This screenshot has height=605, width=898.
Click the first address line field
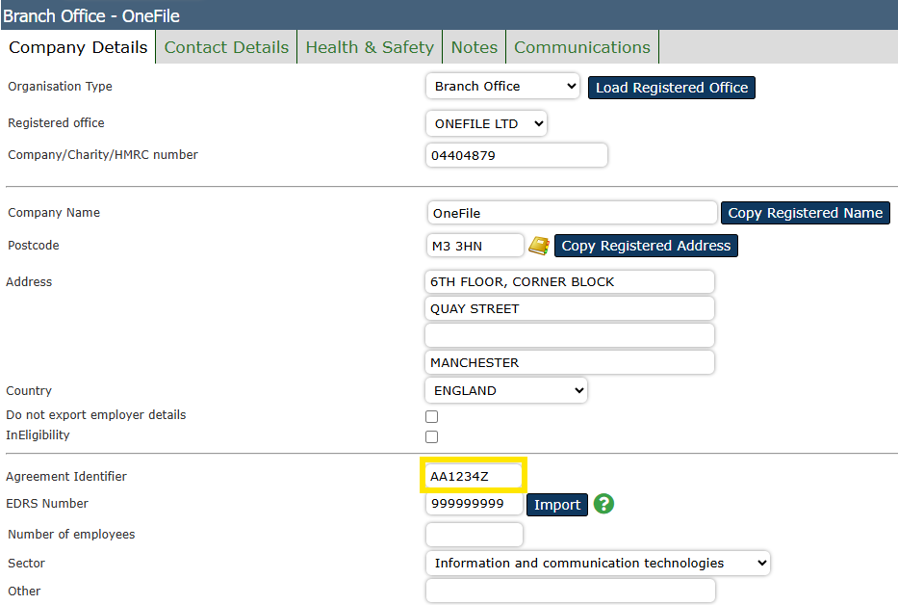[x=570, y=282]
